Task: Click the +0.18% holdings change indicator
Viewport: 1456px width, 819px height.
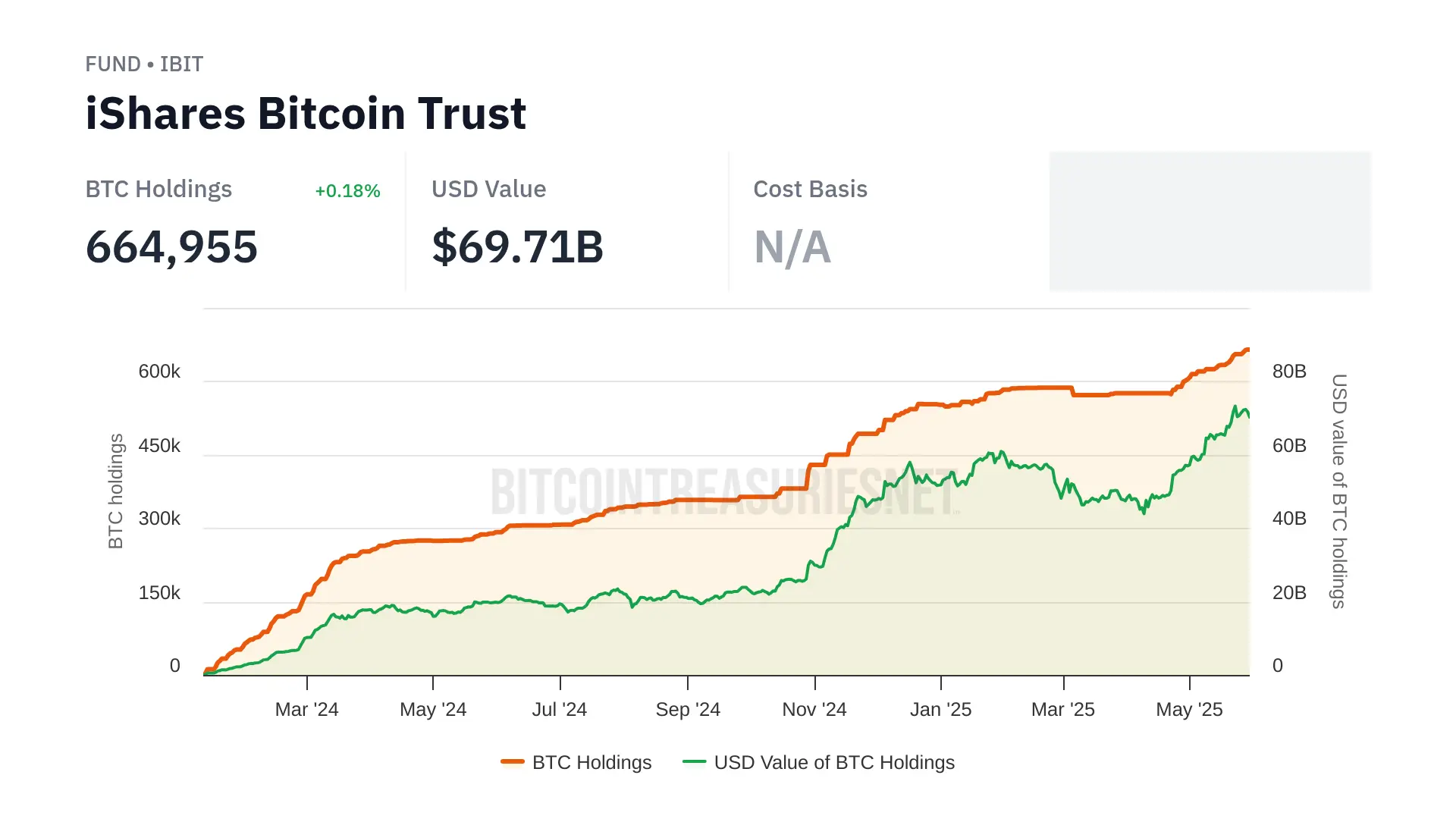Action: click(347, 191)
